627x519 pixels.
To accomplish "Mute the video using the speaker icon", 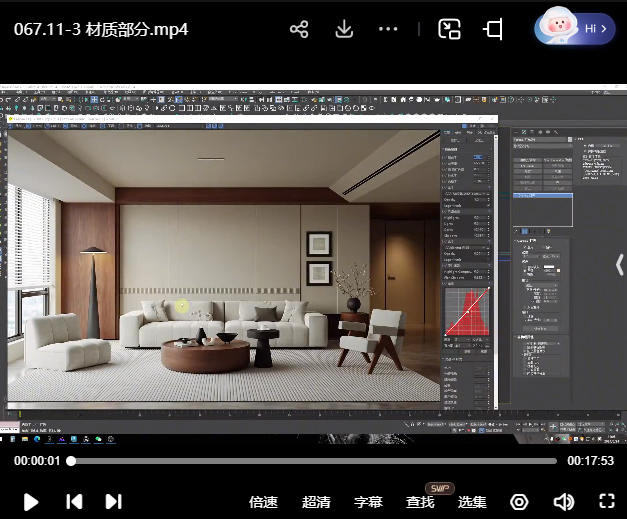I will [564, 502].
